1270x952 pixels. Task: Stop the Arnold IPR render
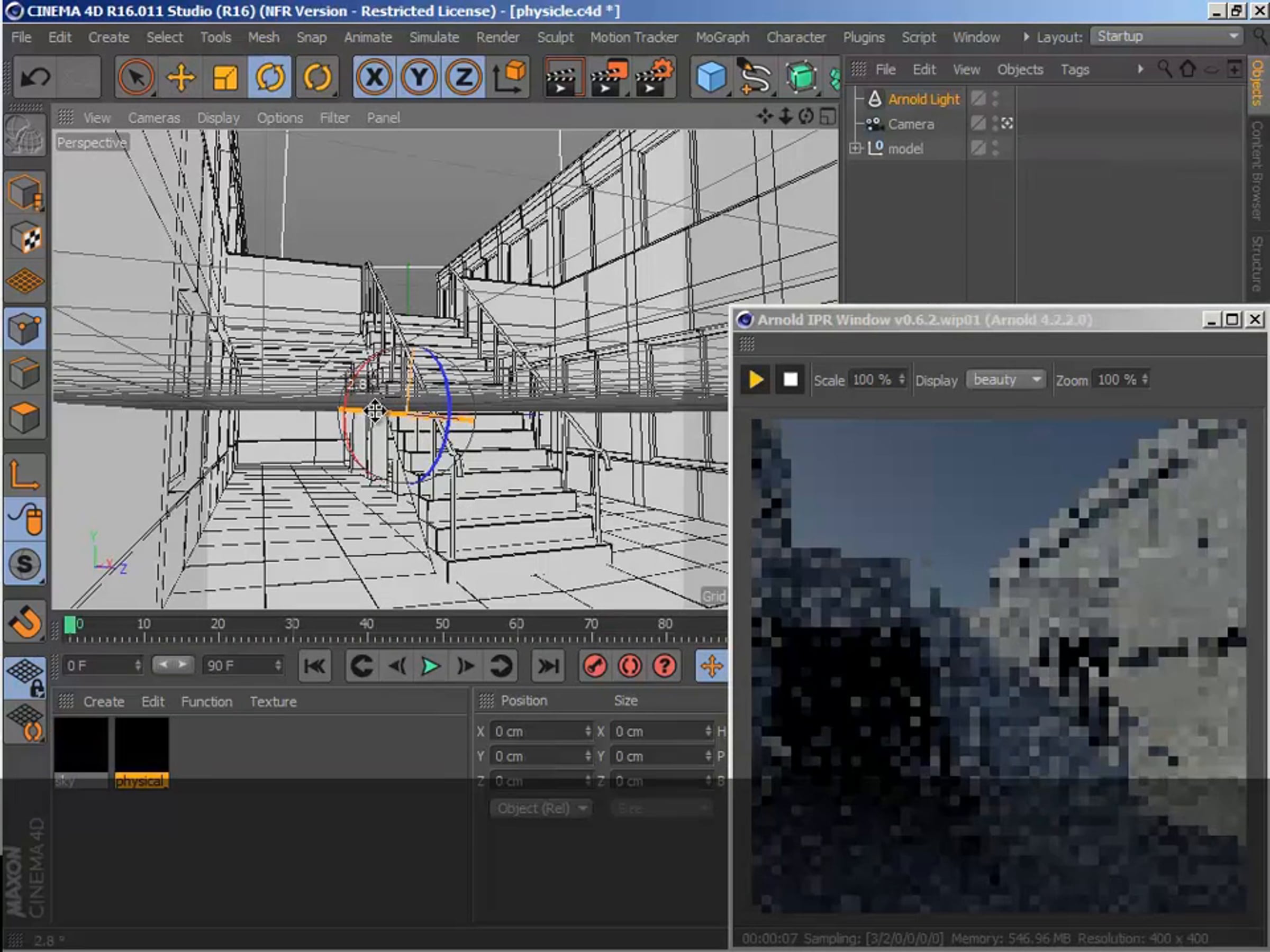tap(790, 380)
